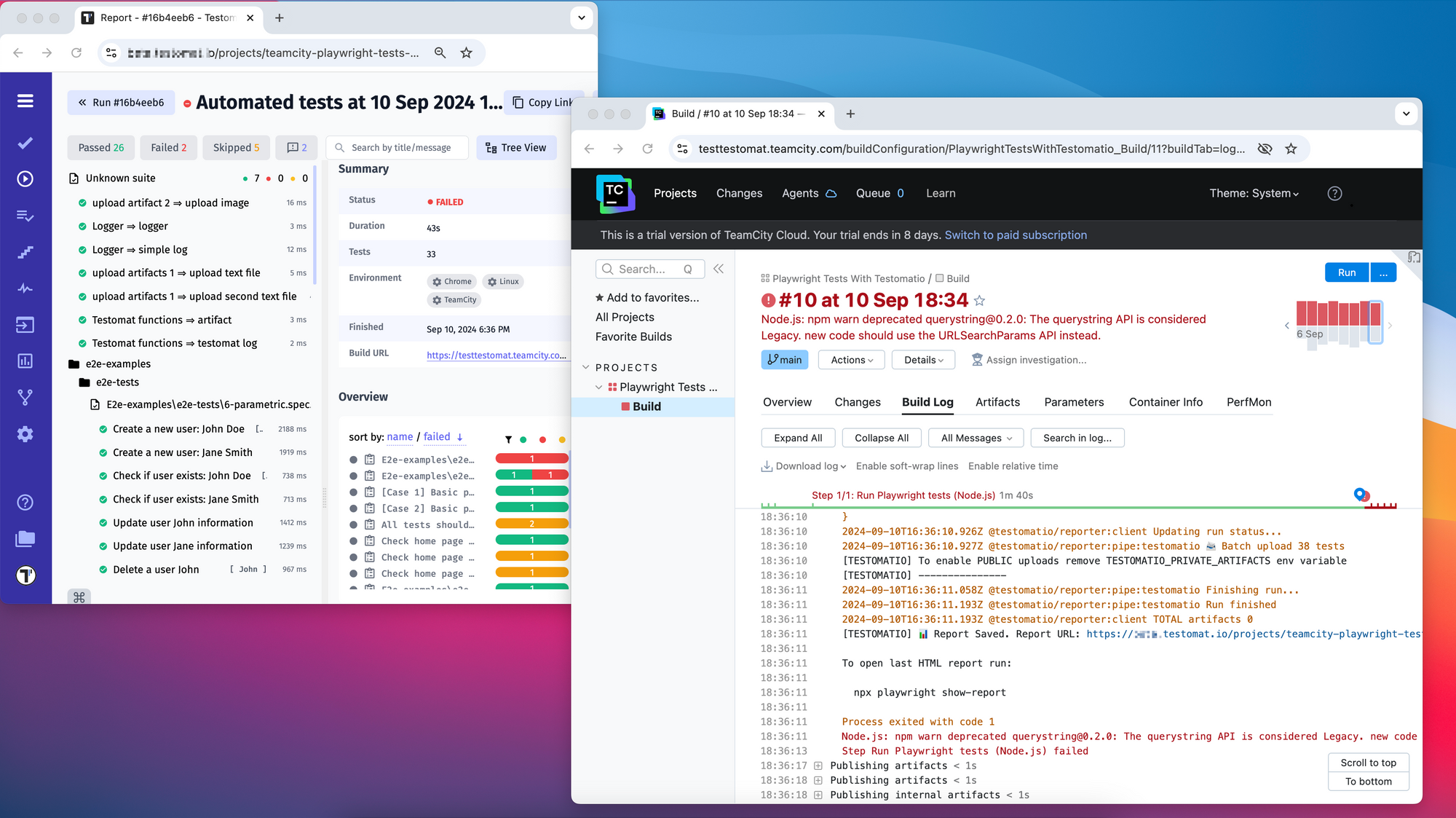Focus the TeamCity sidebar Search field

[x=649, y=269]
